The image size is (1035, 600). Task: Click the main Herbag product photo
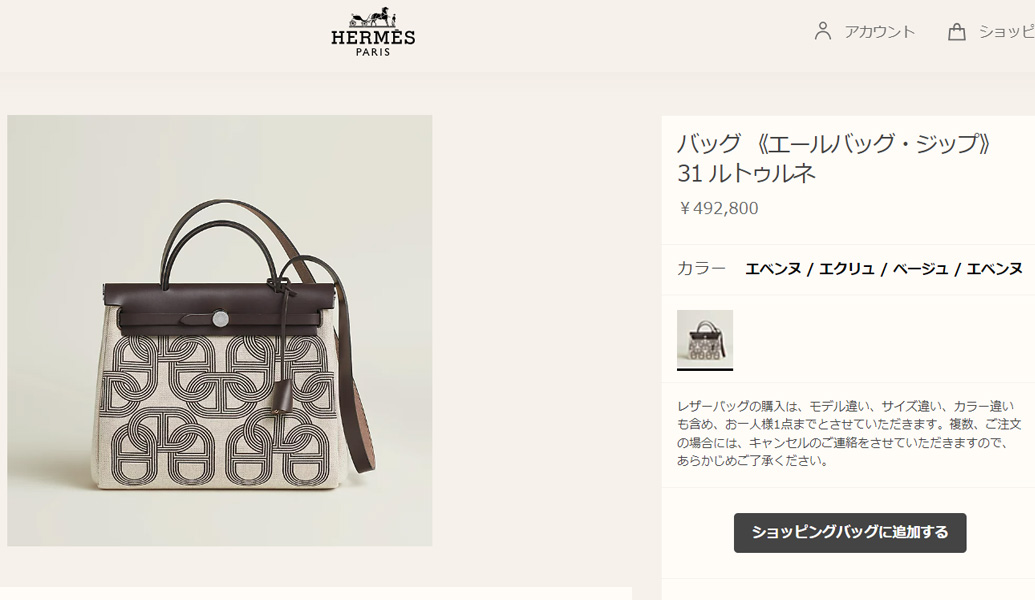pyautogui.click(x=220, y=331)
